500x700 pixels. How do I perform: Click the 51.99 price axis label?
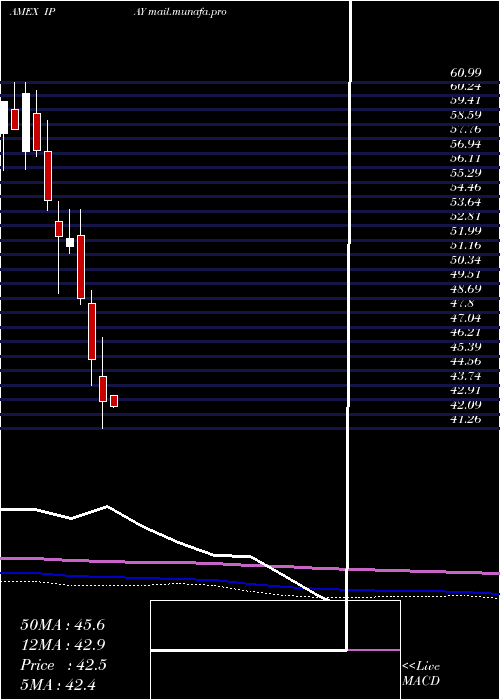464,231
